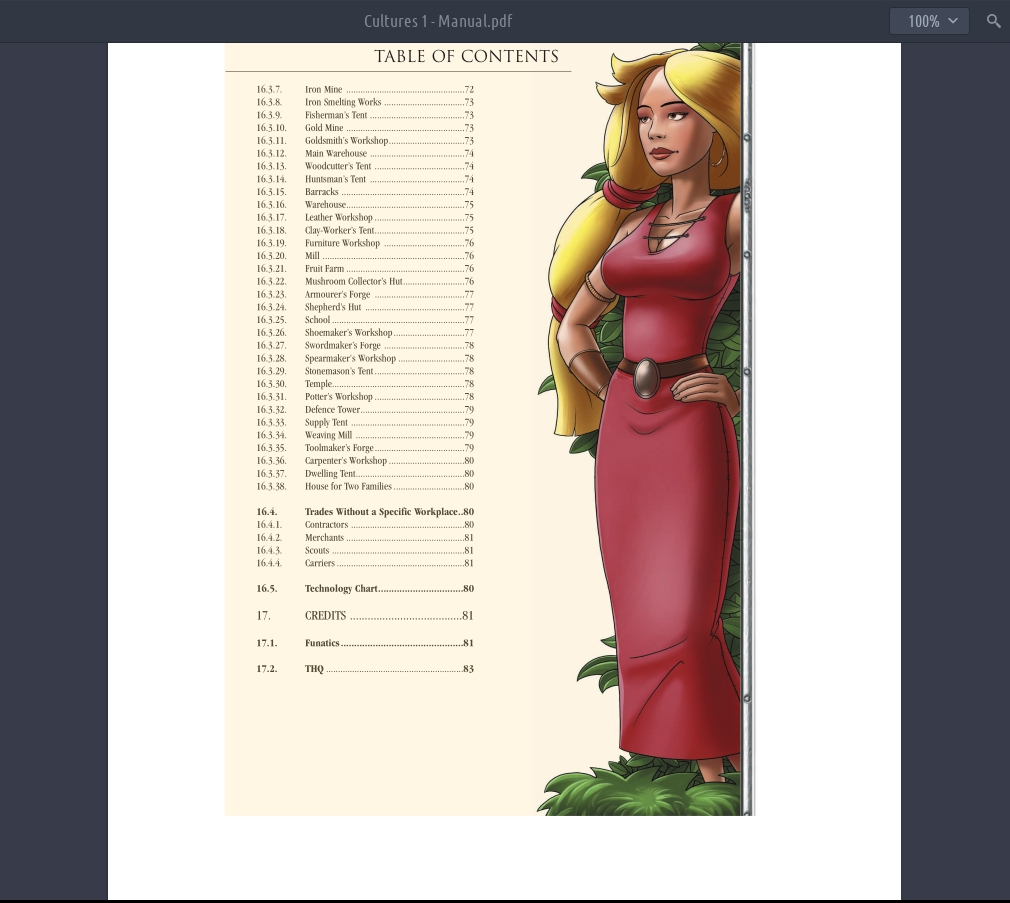The width and height of the screenshot is (1010, 903).
Task: Click the TABLE OF CONTENTS heading
Action: tap(466, 57)
